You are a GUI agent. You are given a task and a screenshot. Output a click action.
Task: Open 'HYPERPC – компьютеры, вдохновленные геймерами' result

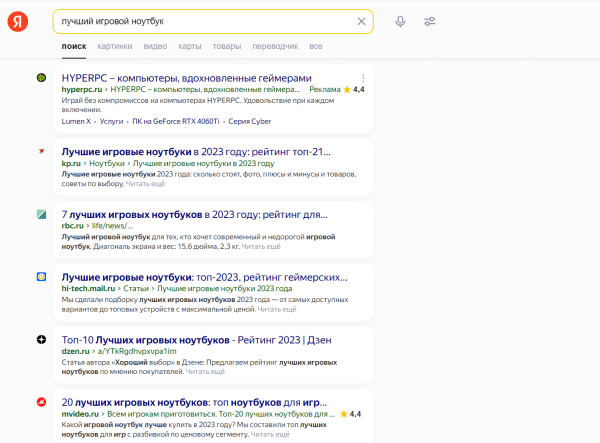(x=186, y=78)
